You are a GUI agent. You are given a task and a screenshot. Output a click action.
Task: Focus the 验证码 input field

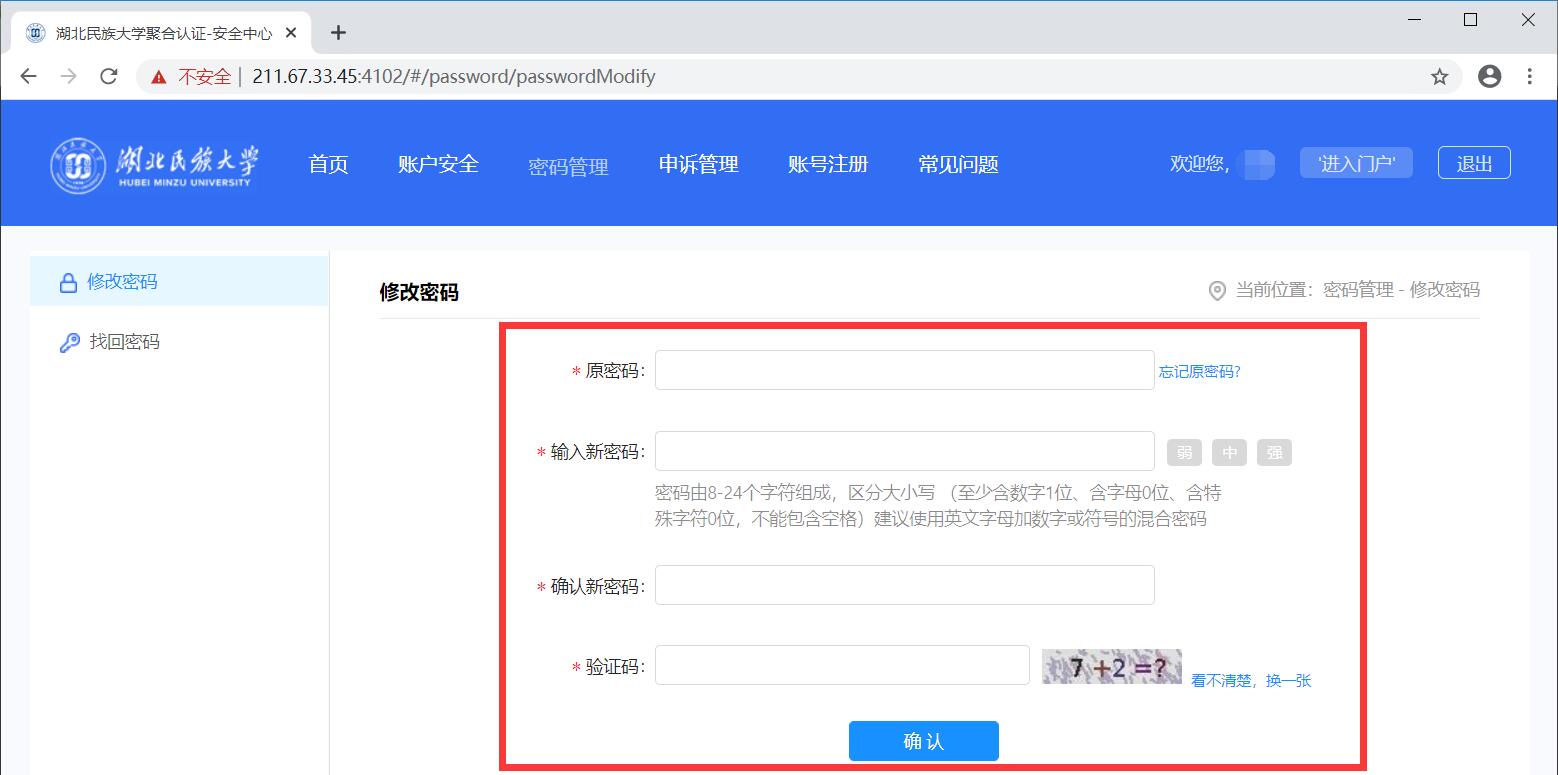click(841, 665)
